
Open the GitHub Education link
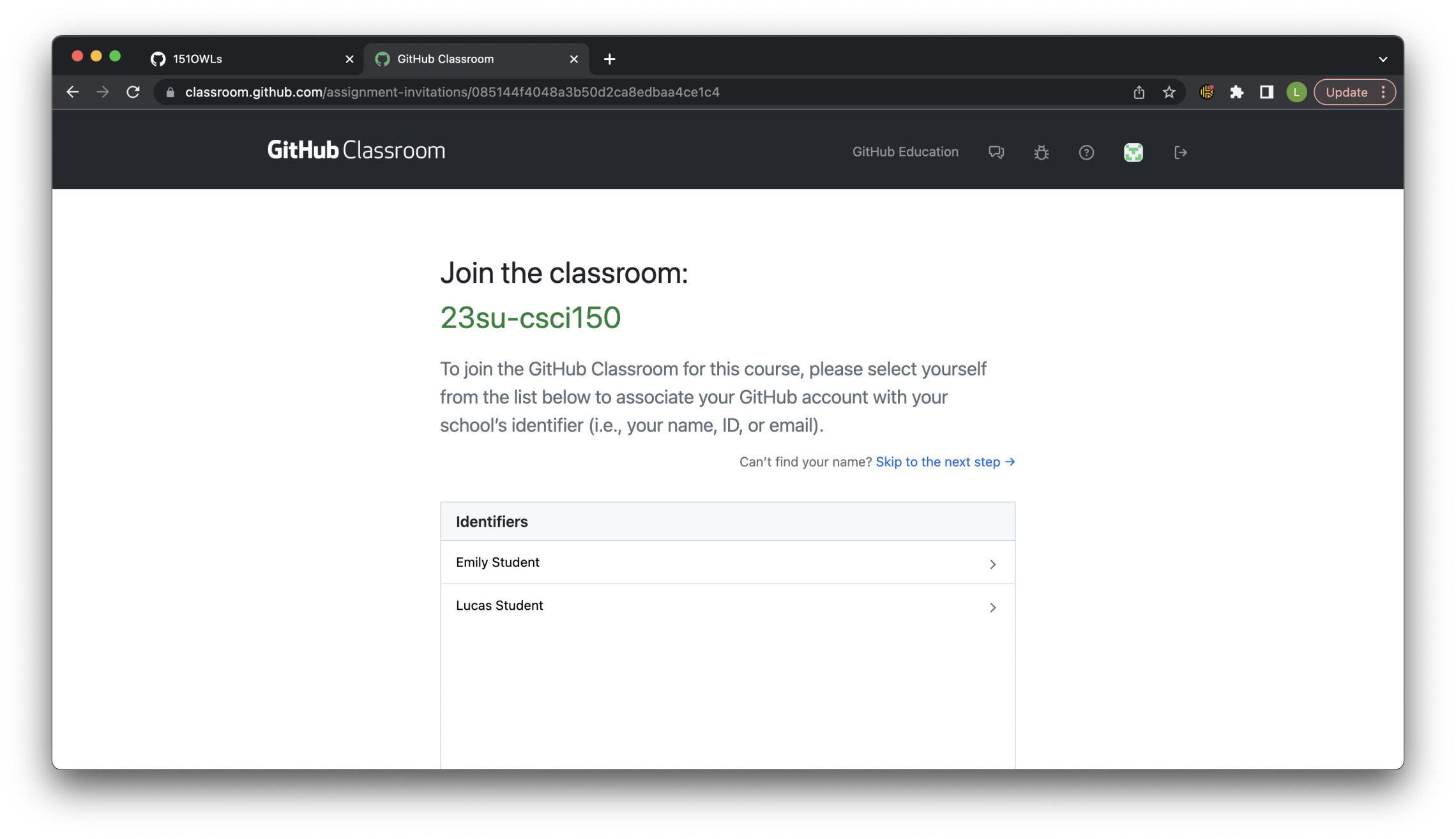(x=905, y=152)
